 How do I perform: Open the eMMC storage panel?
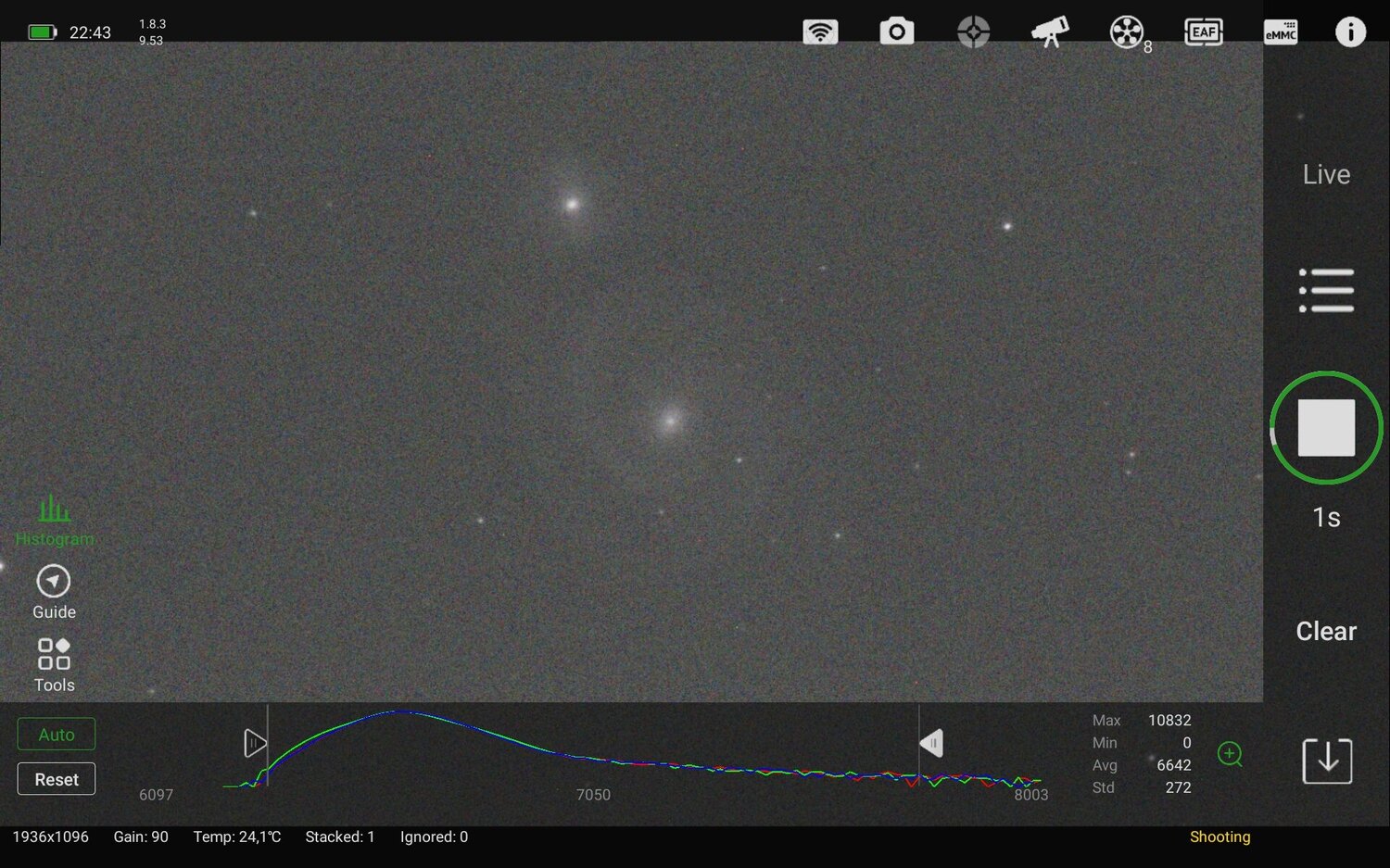click(1280, 31)
